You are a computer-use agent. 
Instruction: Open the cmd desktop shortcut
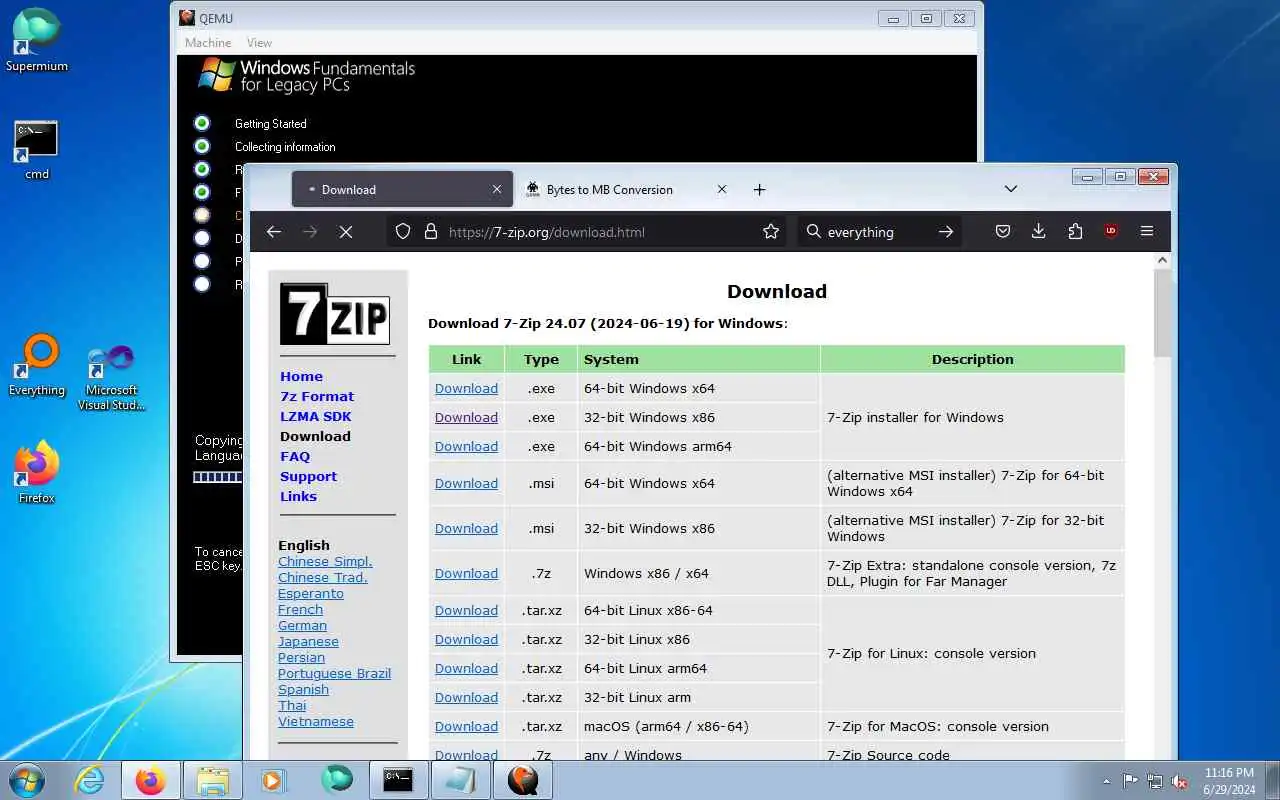[x=37, y=150]
